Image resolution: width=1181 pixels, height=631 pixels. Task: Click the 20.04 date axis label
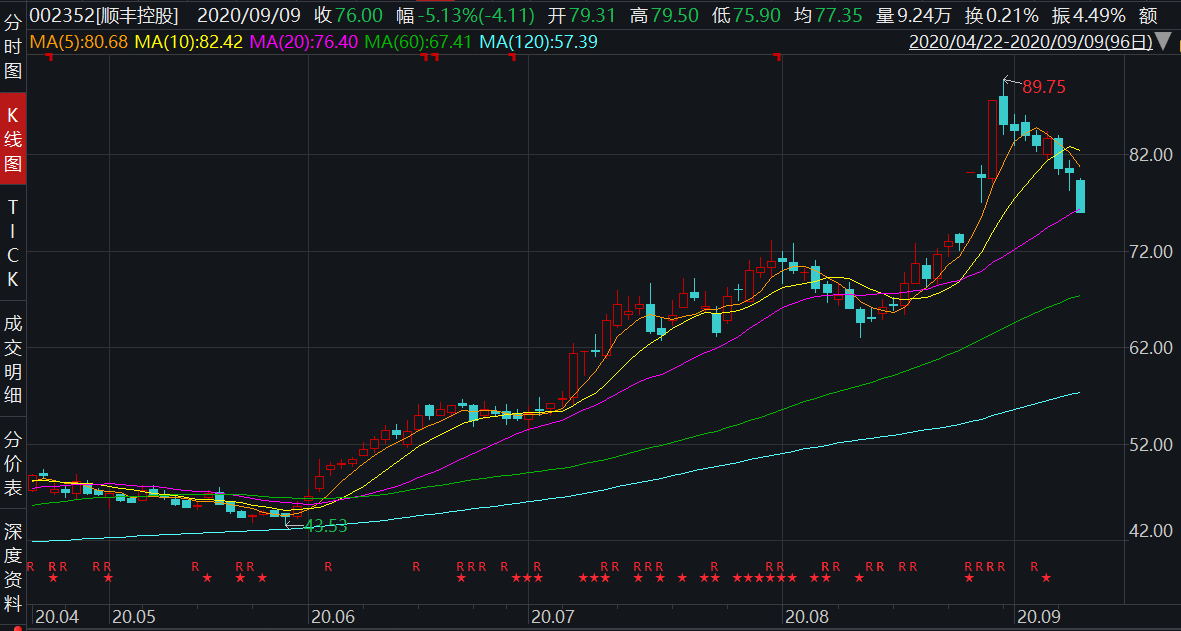click(57, 617)
